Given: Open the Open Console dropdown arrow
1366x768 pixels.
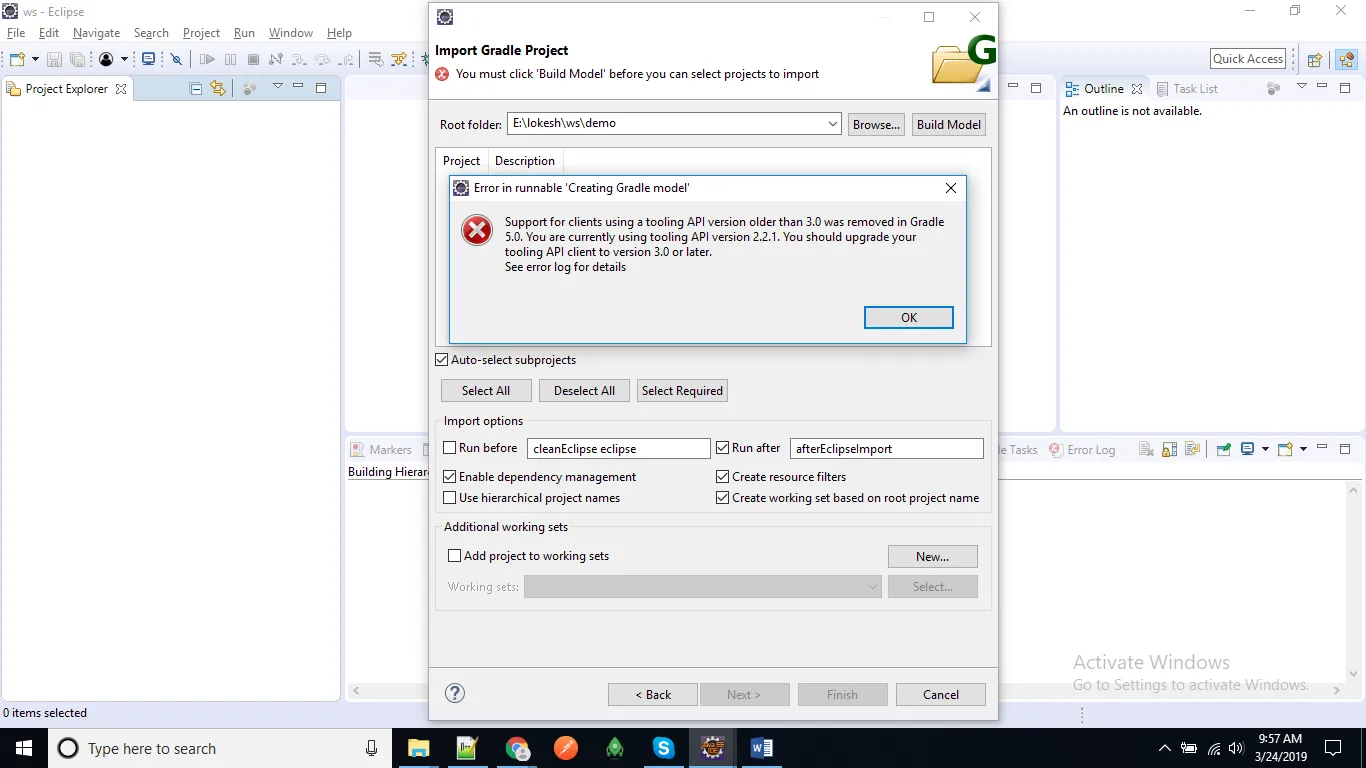Looking at the screenshot, I should tap(1303, 450).
